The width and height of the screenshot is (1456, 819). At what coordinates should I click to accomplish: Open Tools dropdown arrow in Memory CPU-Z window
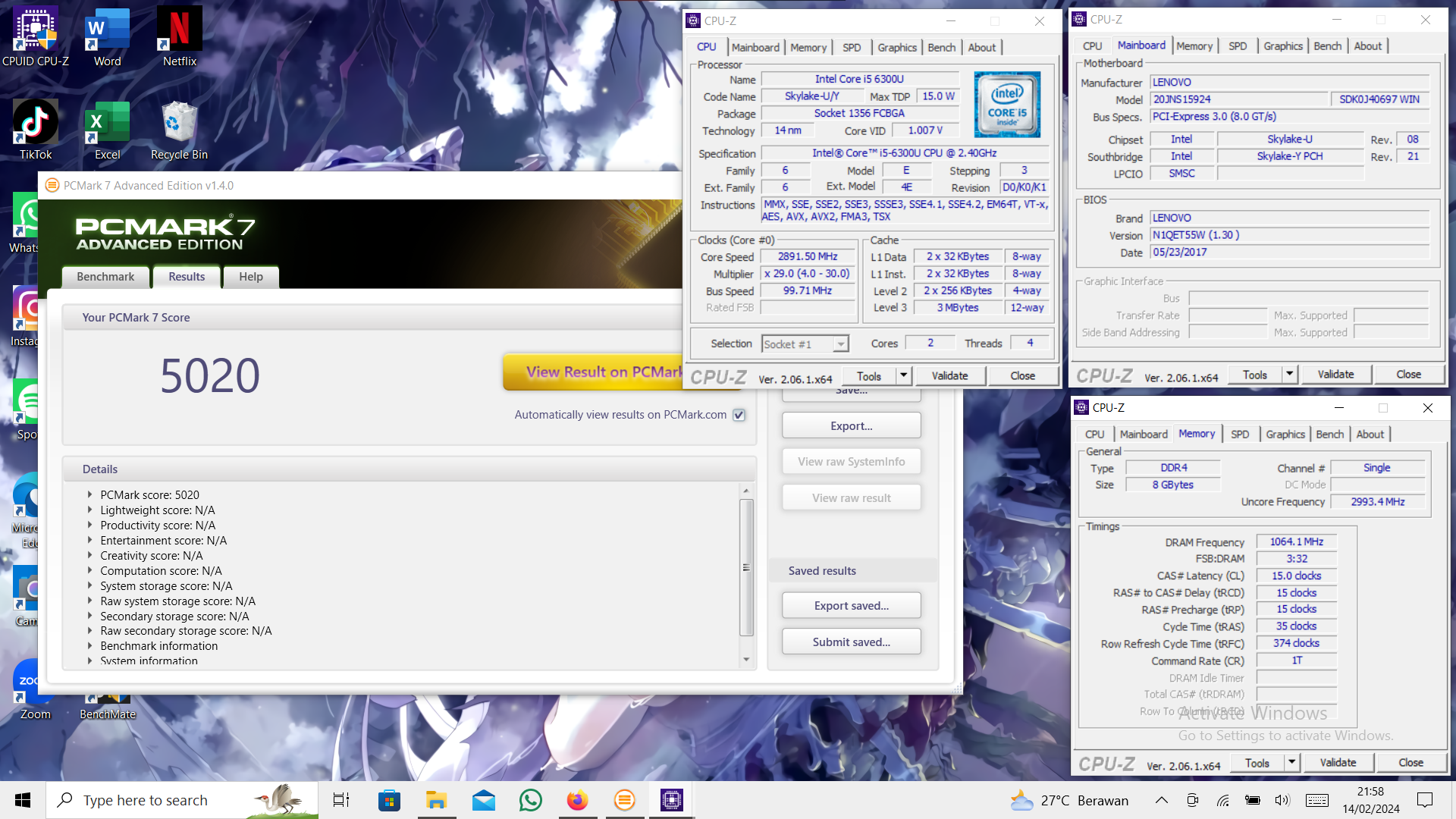point(1291,762)
